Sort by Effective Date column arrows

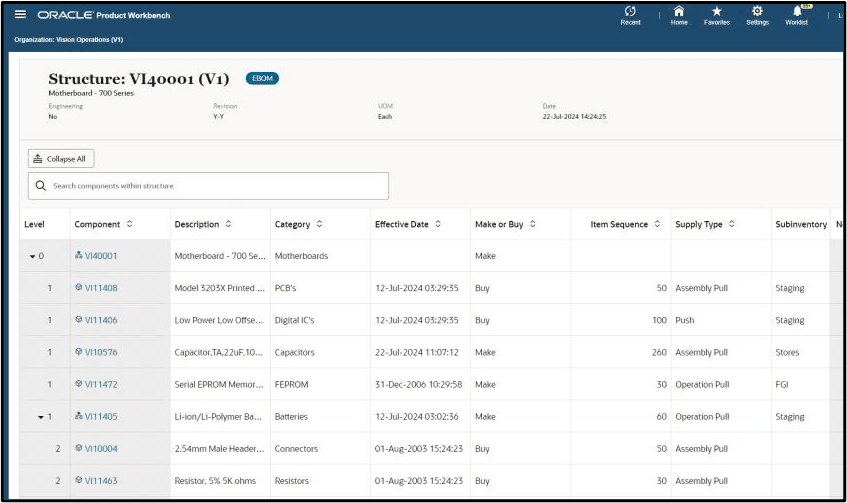(438, 224)
